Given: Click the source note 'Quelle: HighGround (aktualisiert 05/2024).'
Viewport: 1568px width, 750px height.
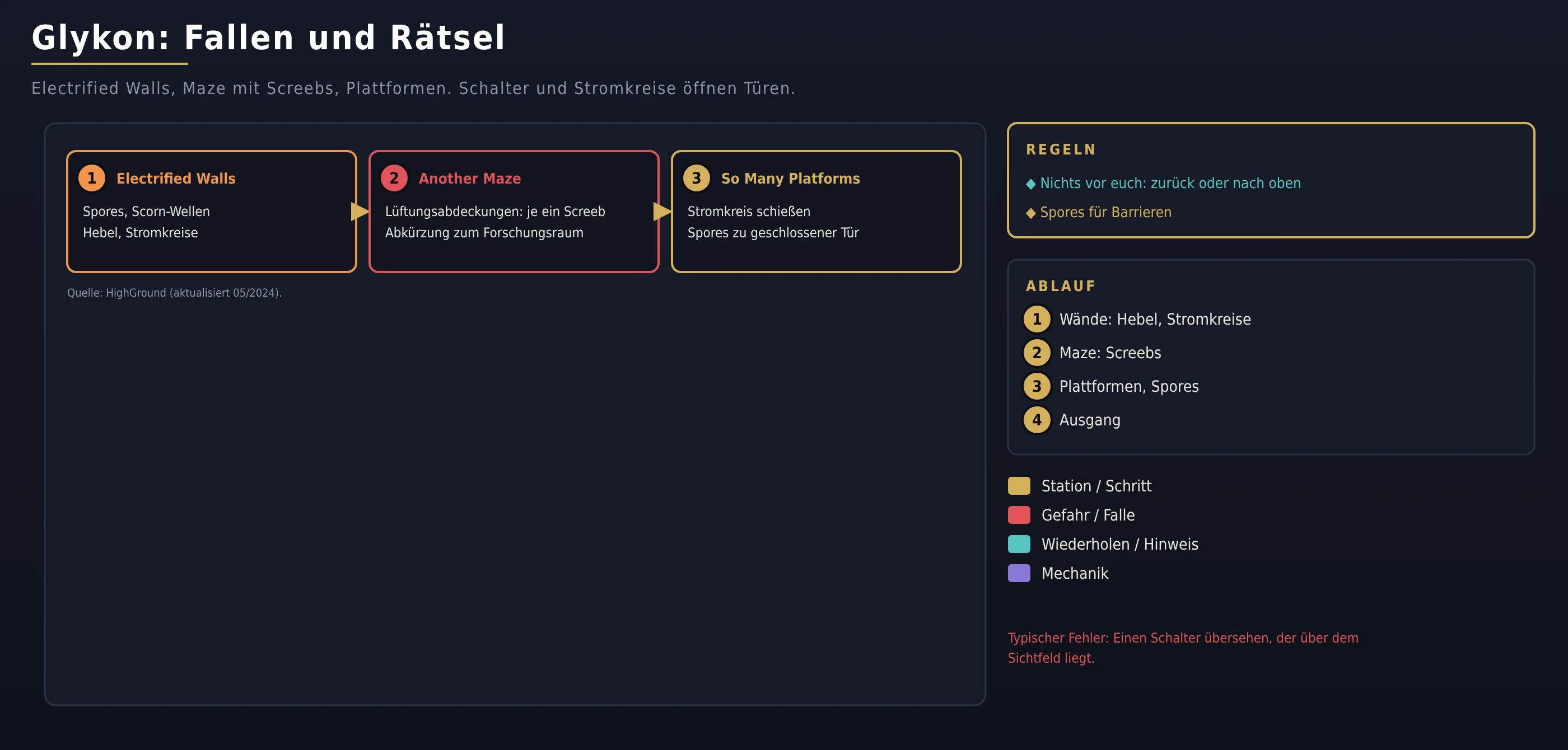Looking at the screenshot, I should pyautogui.click(x=174, y=293).
